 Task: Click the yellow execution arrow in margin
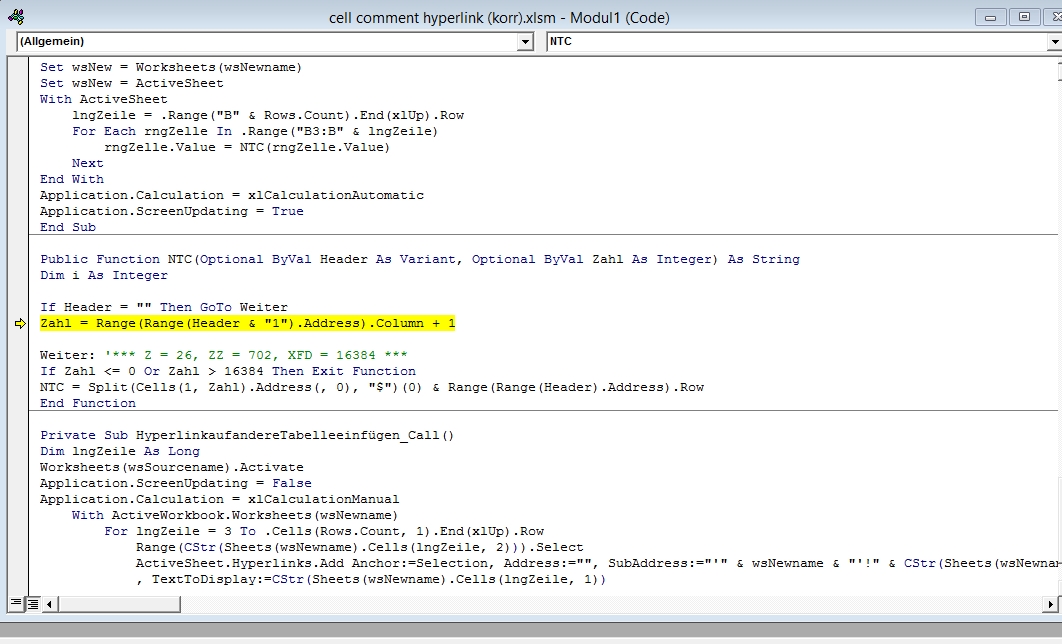pos(21,324)
